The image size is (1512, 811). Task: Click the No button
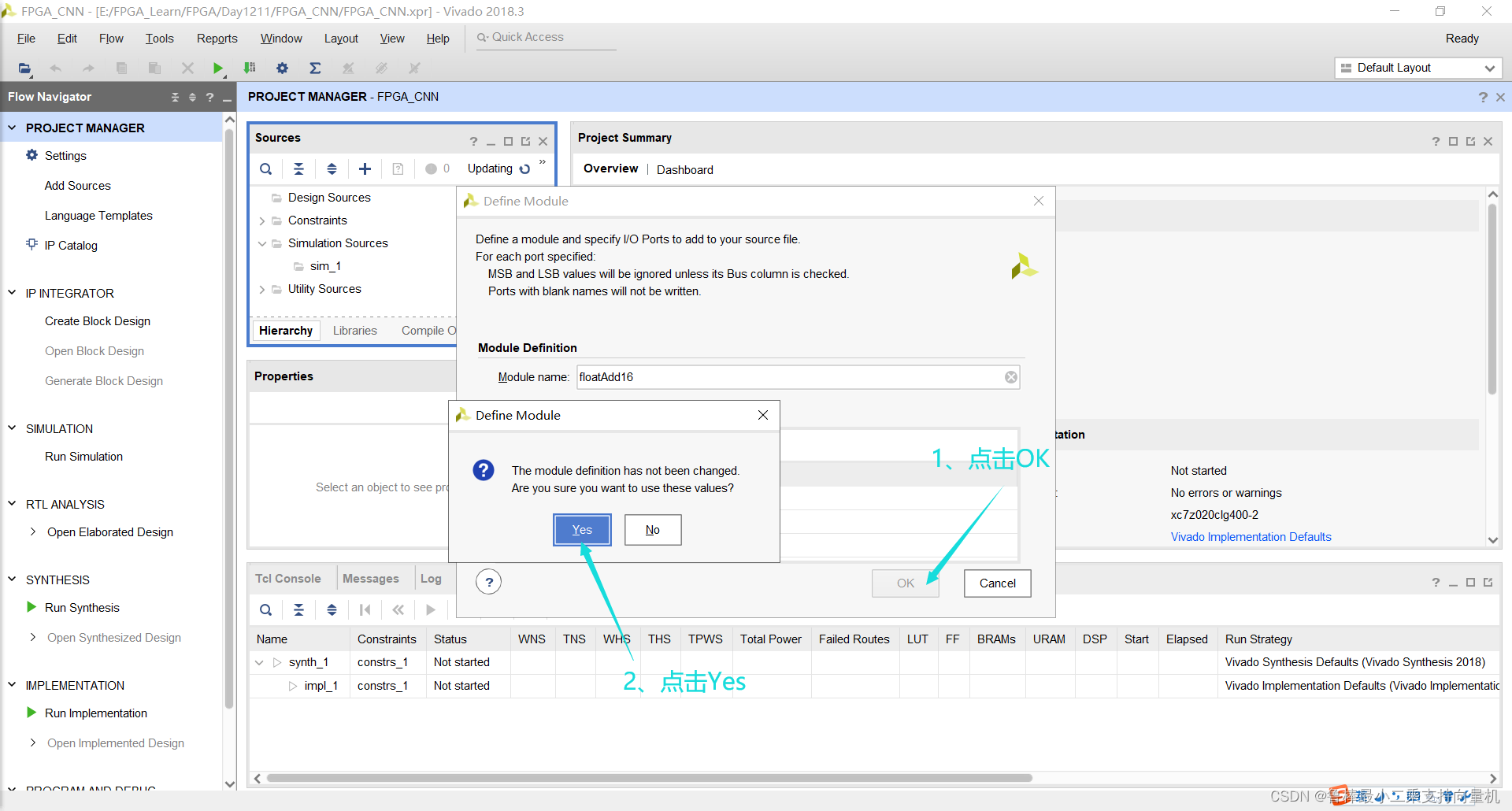653,530
